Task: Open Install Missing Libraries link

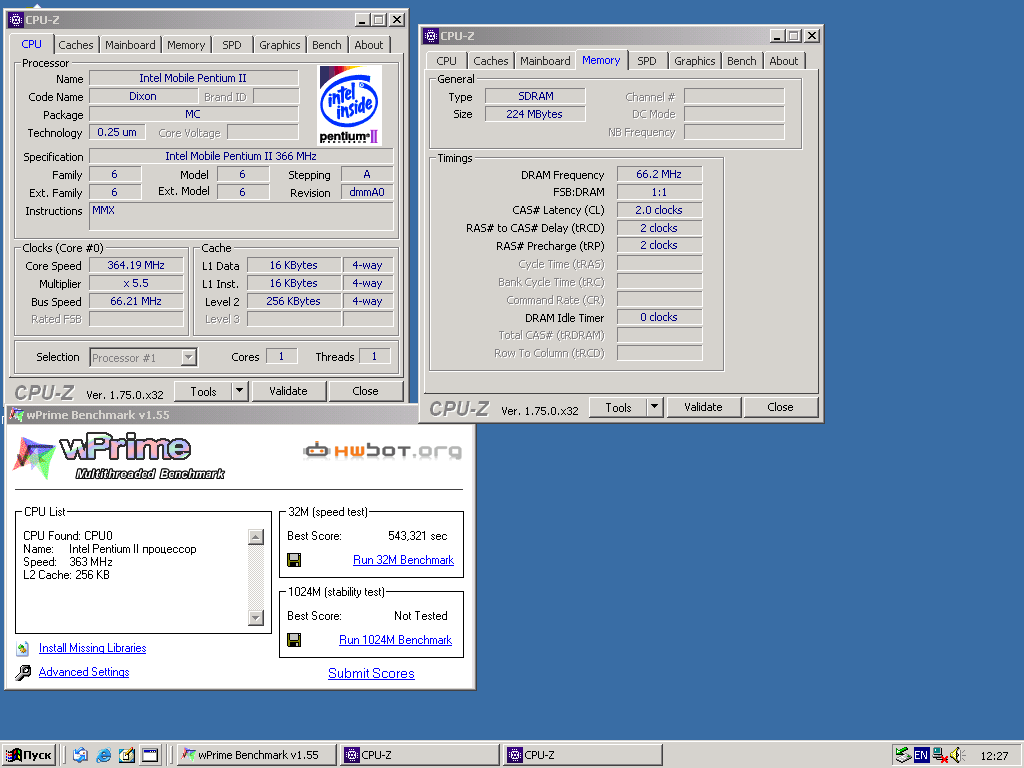Action: tap(92, 648)
